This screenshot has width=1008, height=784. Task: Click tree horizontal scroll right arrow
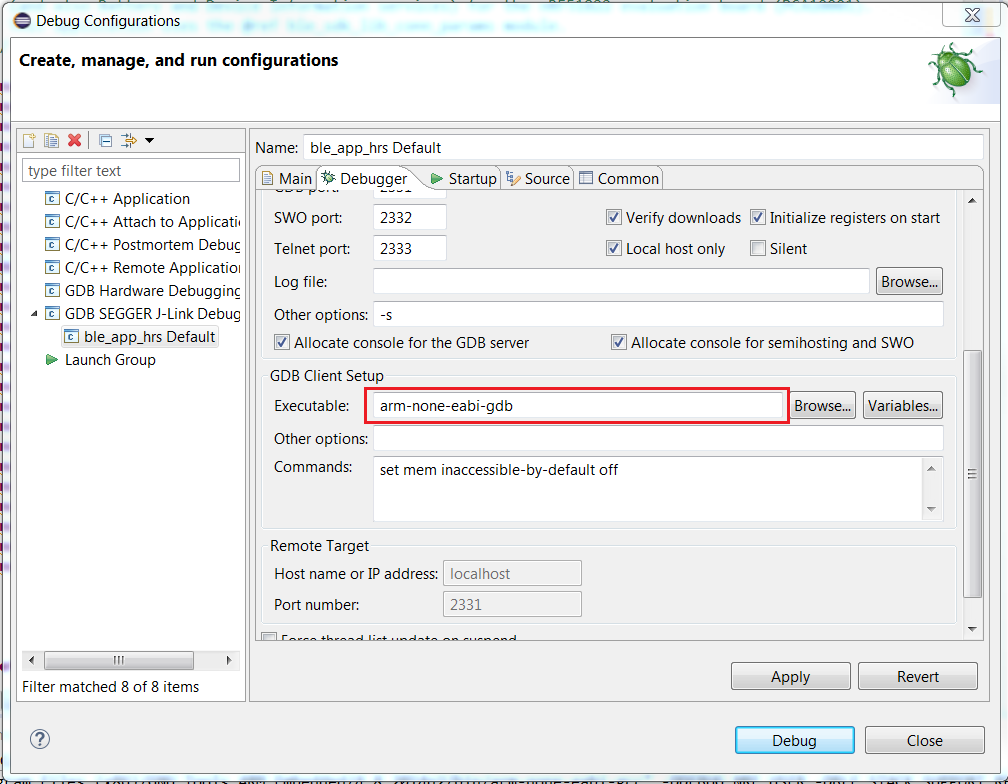[229, 660]
